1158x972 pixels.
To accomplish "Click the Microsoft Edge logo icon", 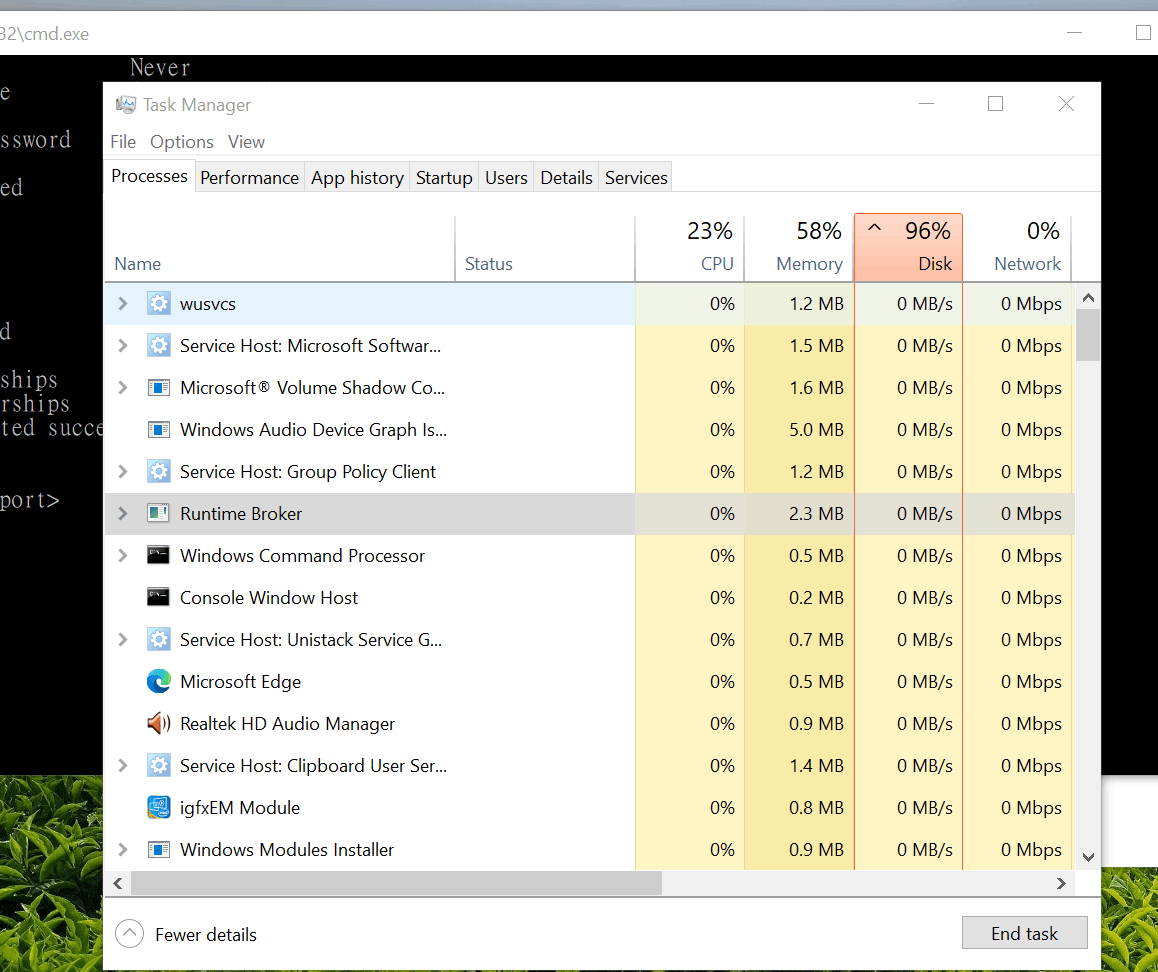I will tap(158, 682).
